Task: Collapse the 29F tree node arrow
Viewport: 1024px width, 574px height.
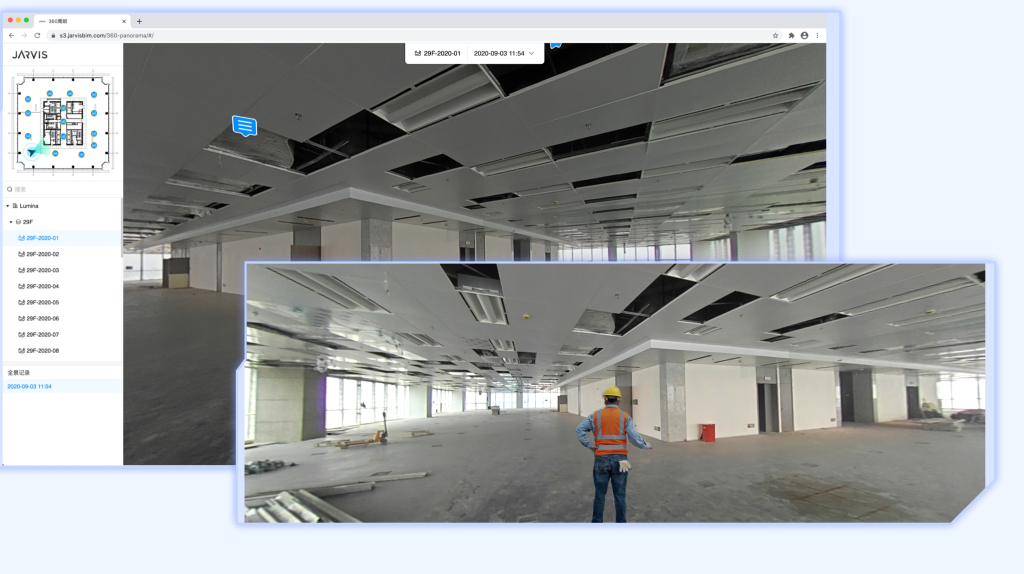Action: coord(11,222)
